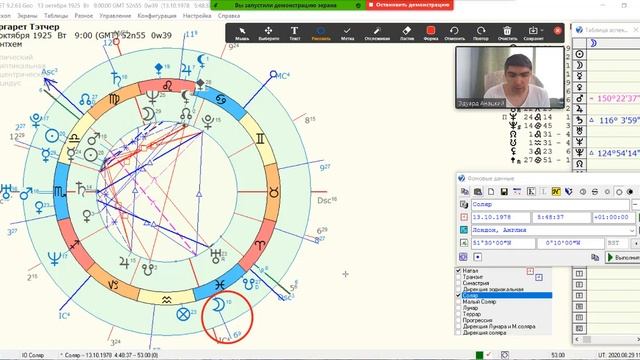640x360 pixels.
Task: Click the hollow circle icon
Action: pos(619,191)
